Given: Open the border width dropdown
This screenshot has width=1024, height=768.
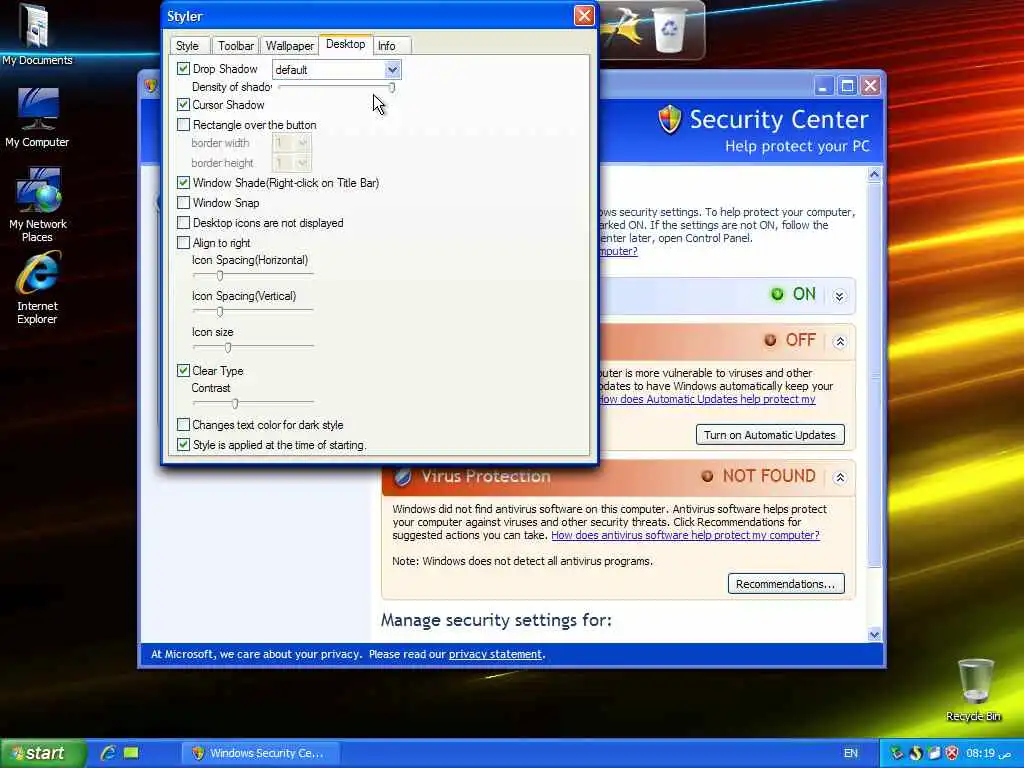Looking at the screenshot, I should pos(302,143).
